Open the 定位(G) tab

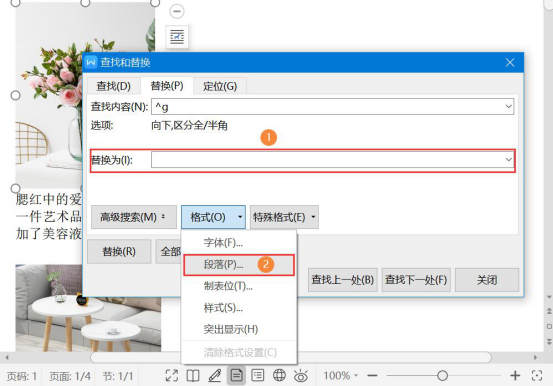pyautogui.click(x=220, y=86)
